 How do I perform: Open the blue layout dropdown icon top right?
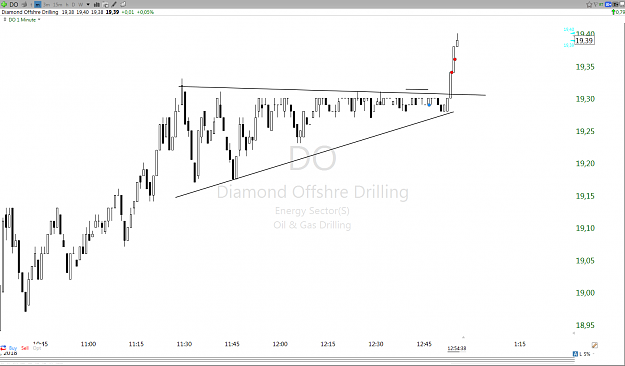pos(608,4)
